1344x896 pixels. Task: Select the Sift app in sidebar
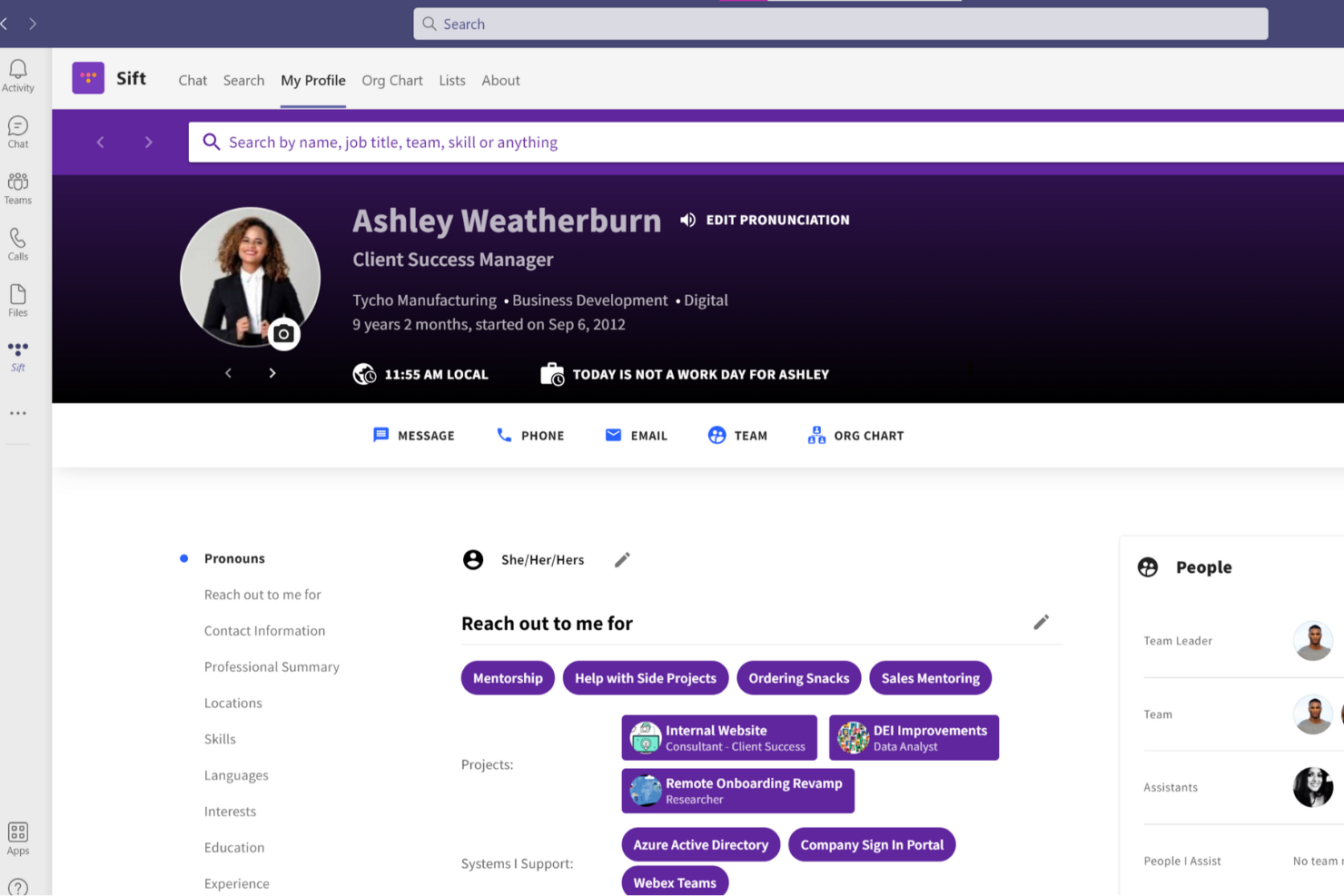17,357
